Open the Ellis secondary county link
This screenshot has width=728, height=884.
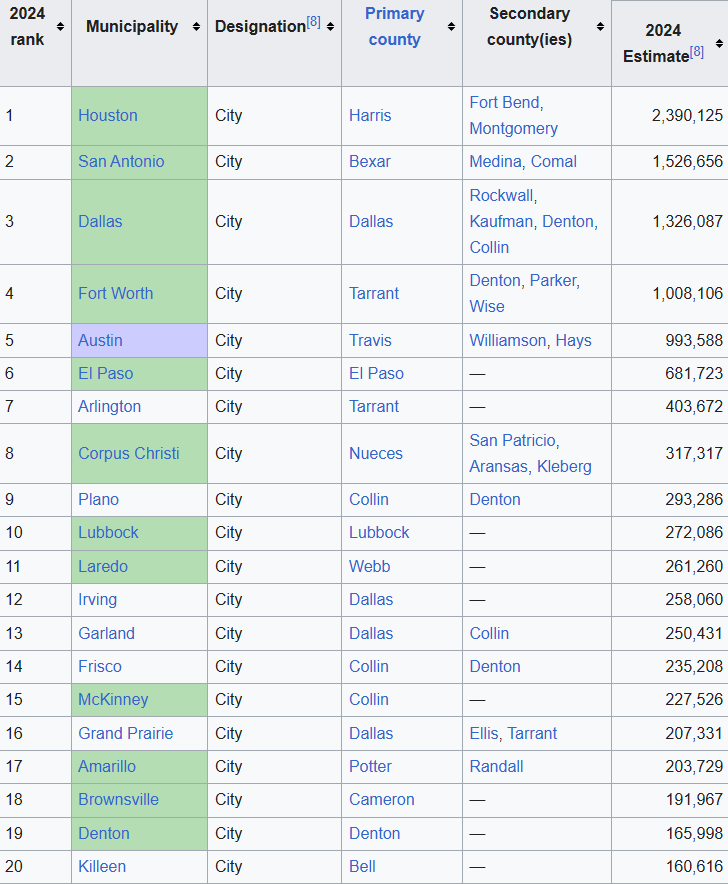point(484,733)
